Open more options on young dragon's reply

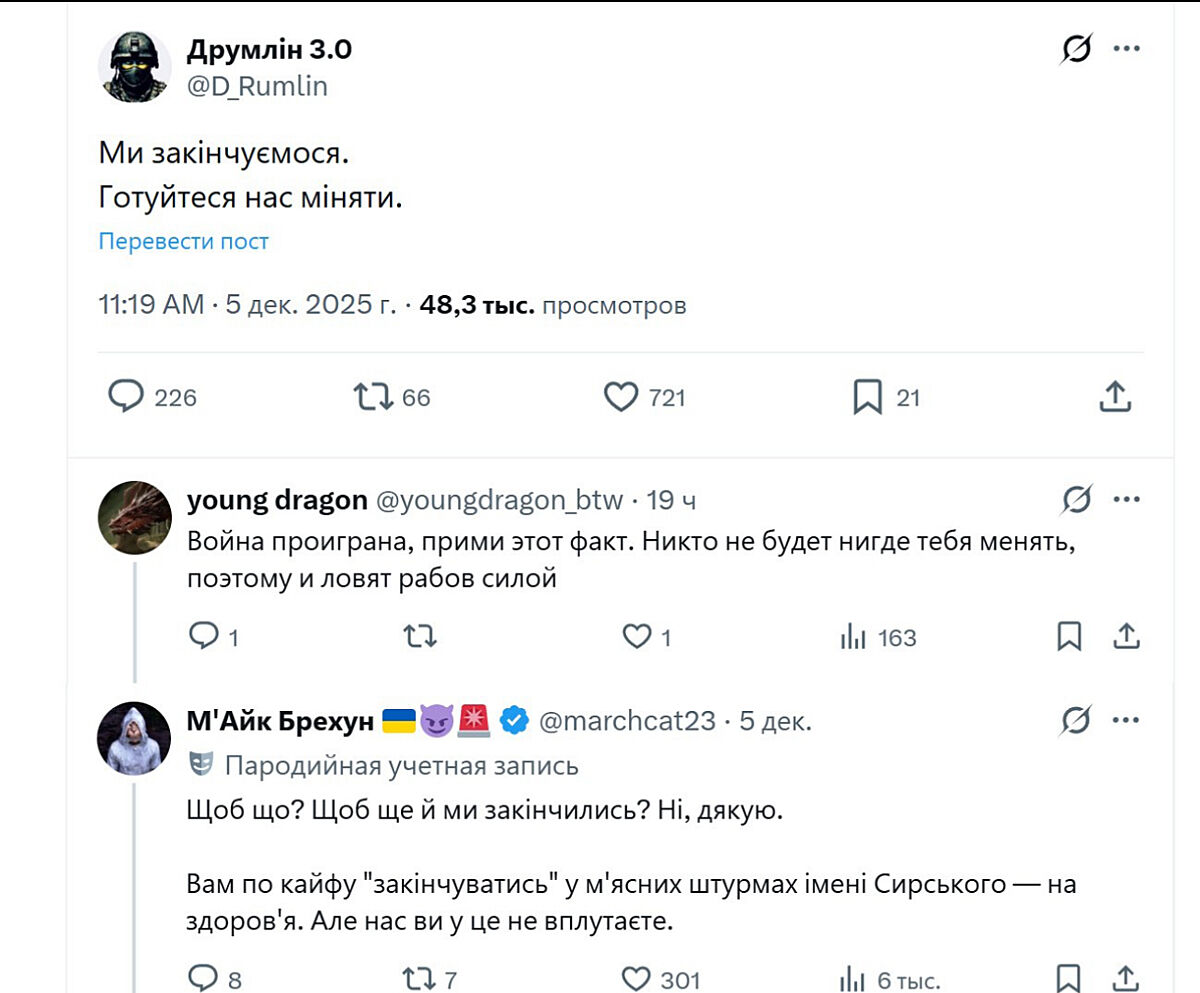click(x=1127, y=499)
